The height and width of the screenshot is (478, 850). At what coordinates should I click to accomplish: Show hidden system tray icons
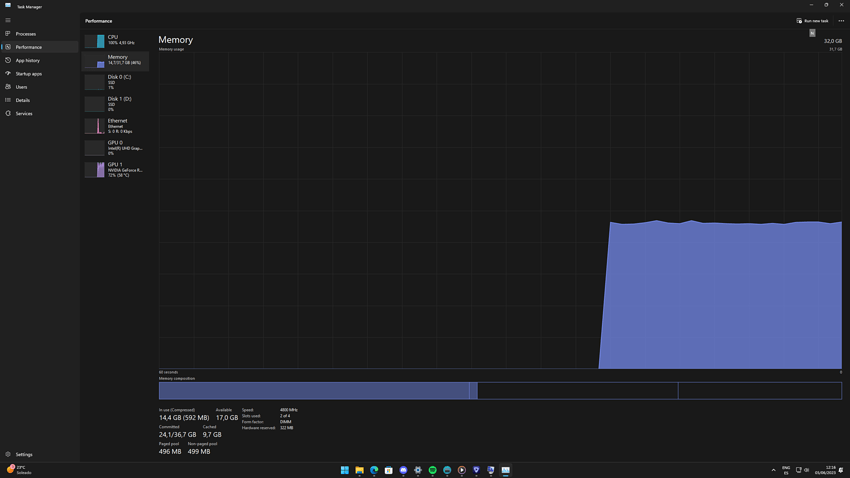coord(774,470)
